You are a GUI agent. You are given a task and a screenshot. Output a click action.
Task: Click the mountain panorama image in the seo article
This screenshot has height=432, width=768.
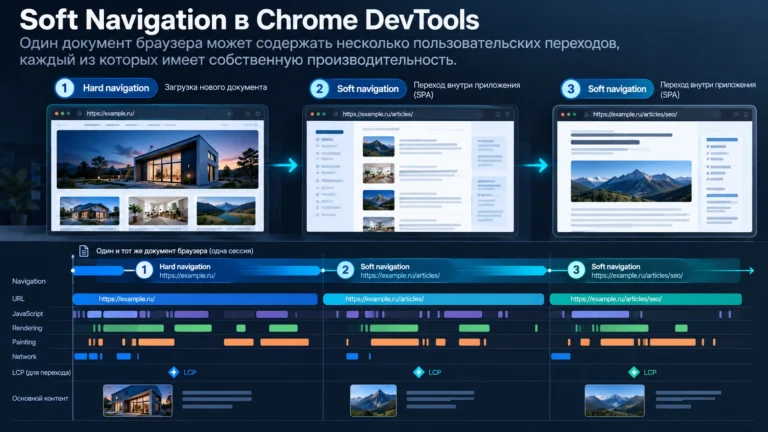[631, 181]
